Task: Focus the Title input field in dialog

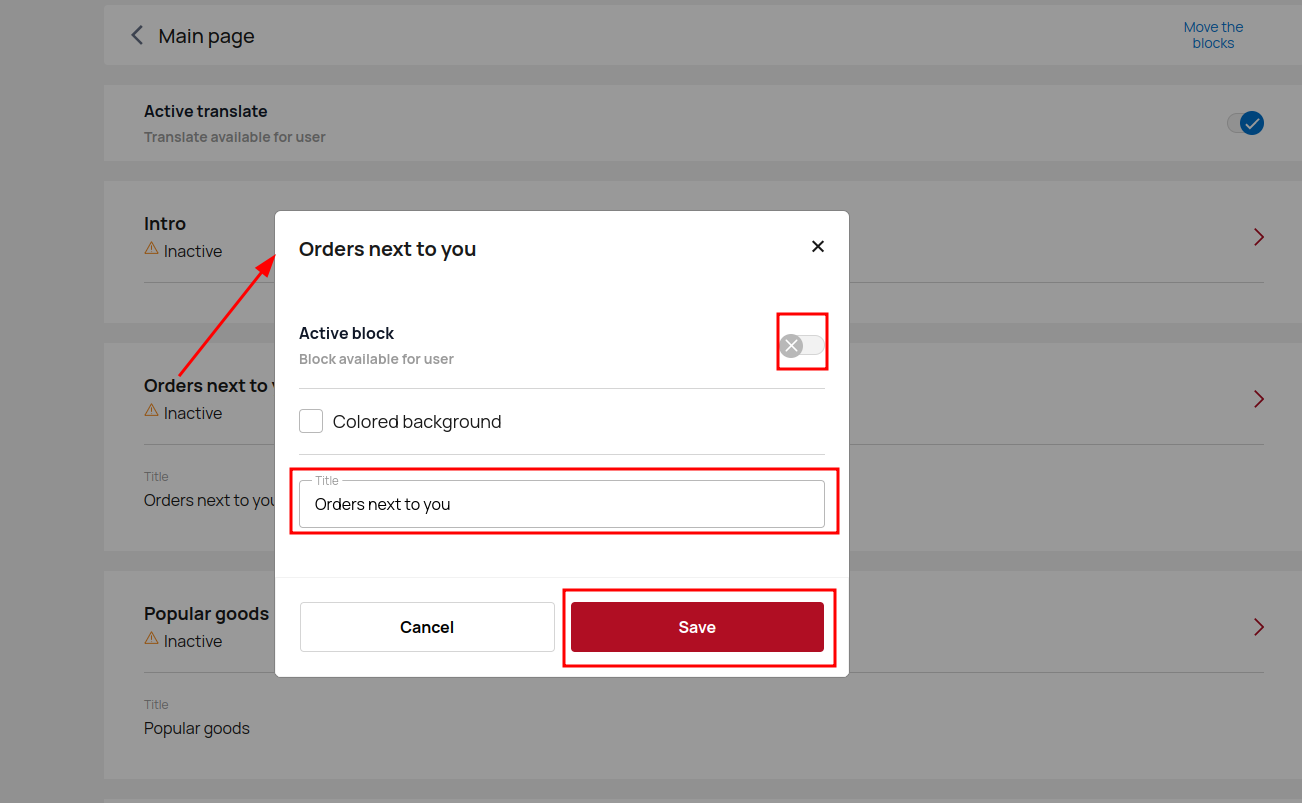Action: pos(561,505)
